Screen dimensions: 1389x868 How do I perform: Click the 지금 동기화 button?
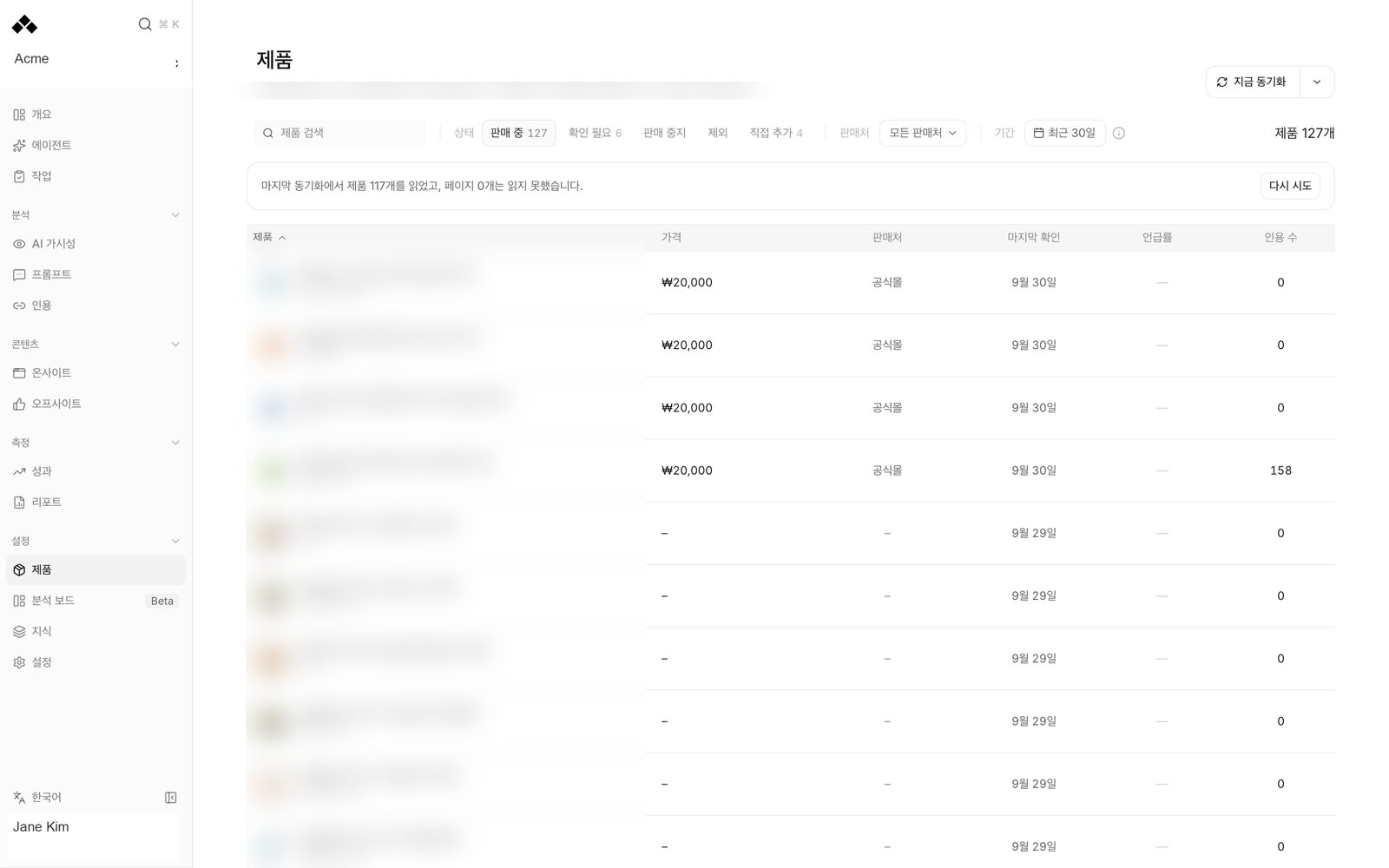[x=1253, y=82]
